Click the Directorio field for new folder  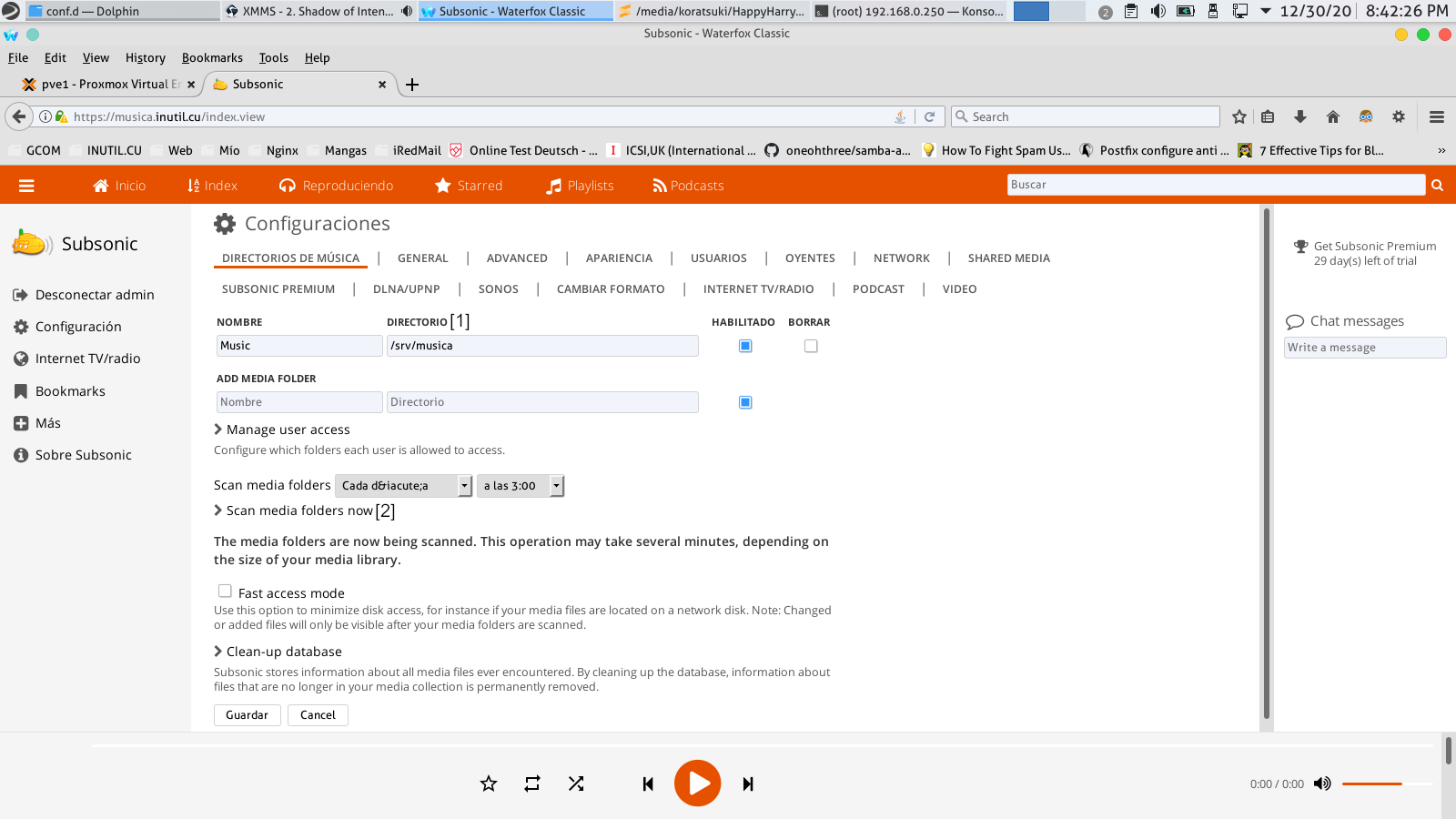(542, 402)
